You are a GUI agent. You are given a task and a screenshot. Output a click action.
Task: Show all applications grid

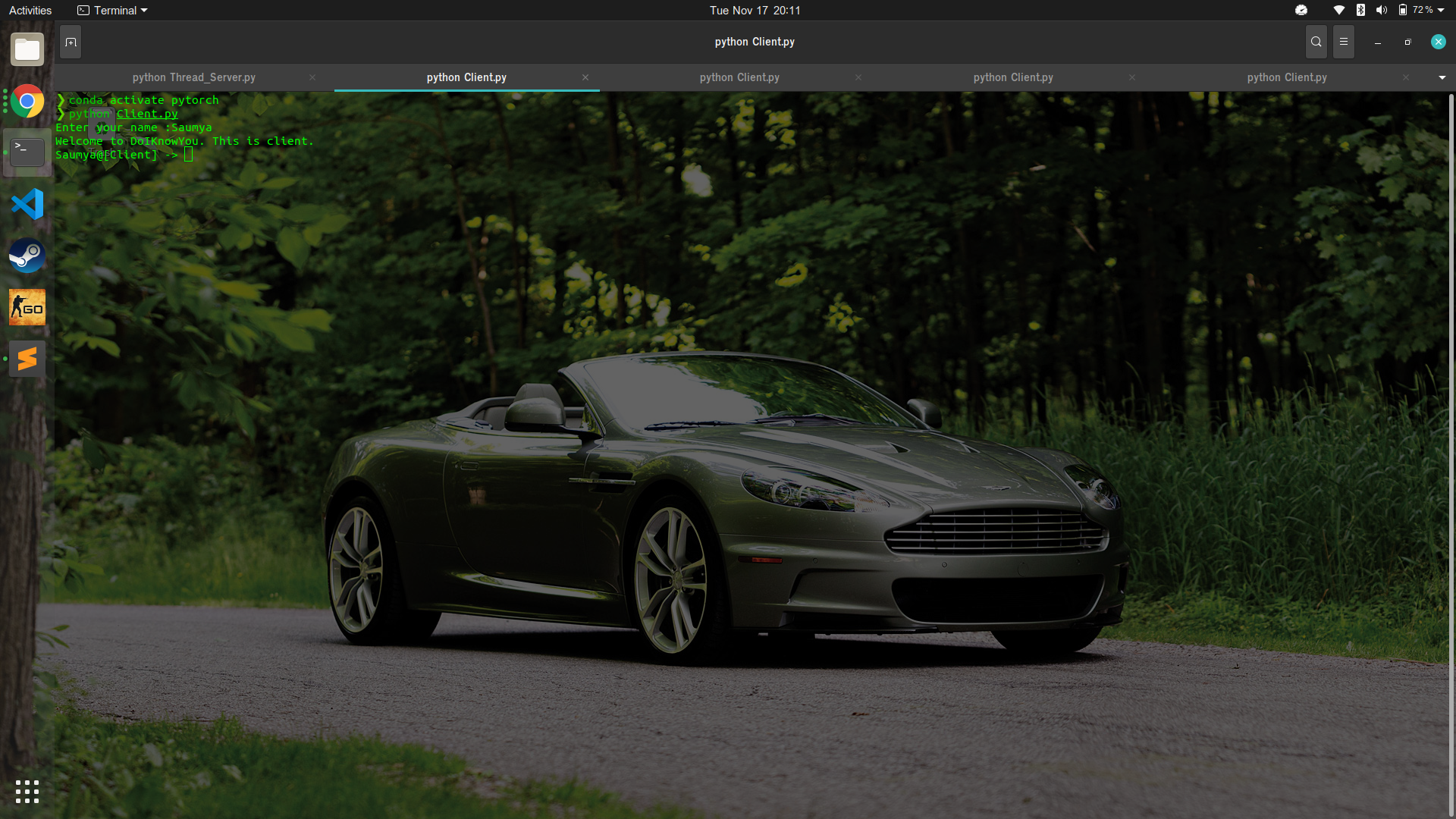click(x=27, y=792)
